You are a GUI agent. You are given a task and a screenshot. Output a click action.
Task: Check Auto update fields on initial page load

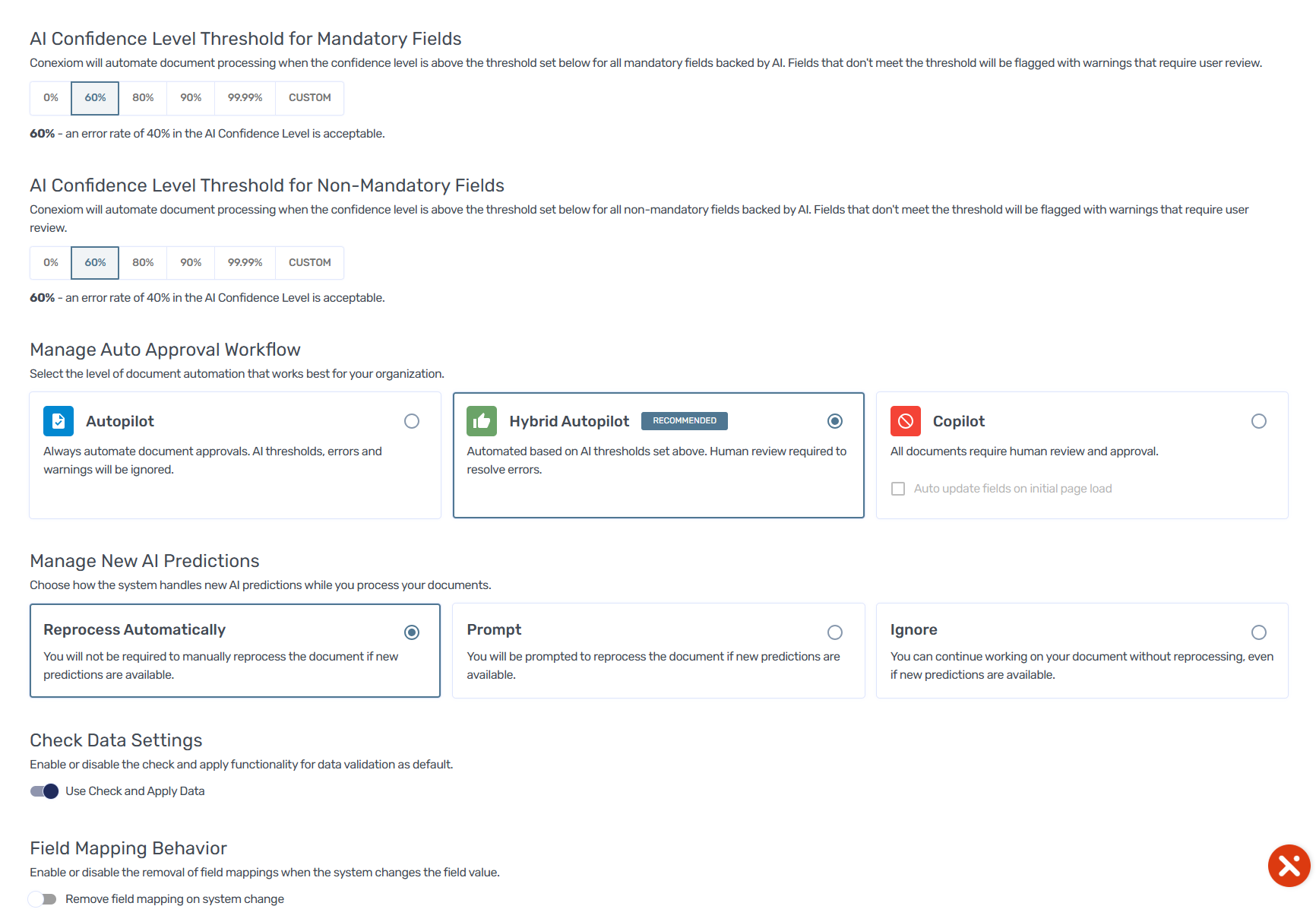click(898, 489)
